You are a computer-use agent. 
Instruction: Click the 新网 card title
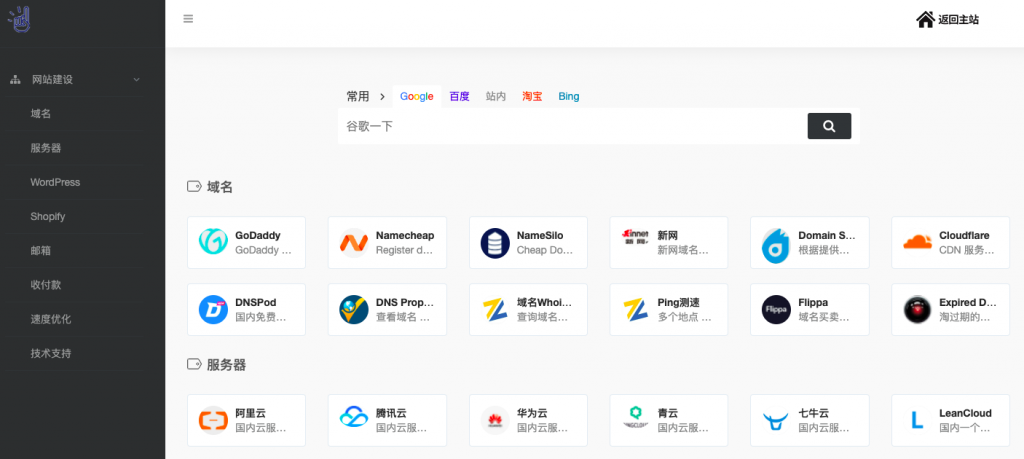click(x=668, y=236)
